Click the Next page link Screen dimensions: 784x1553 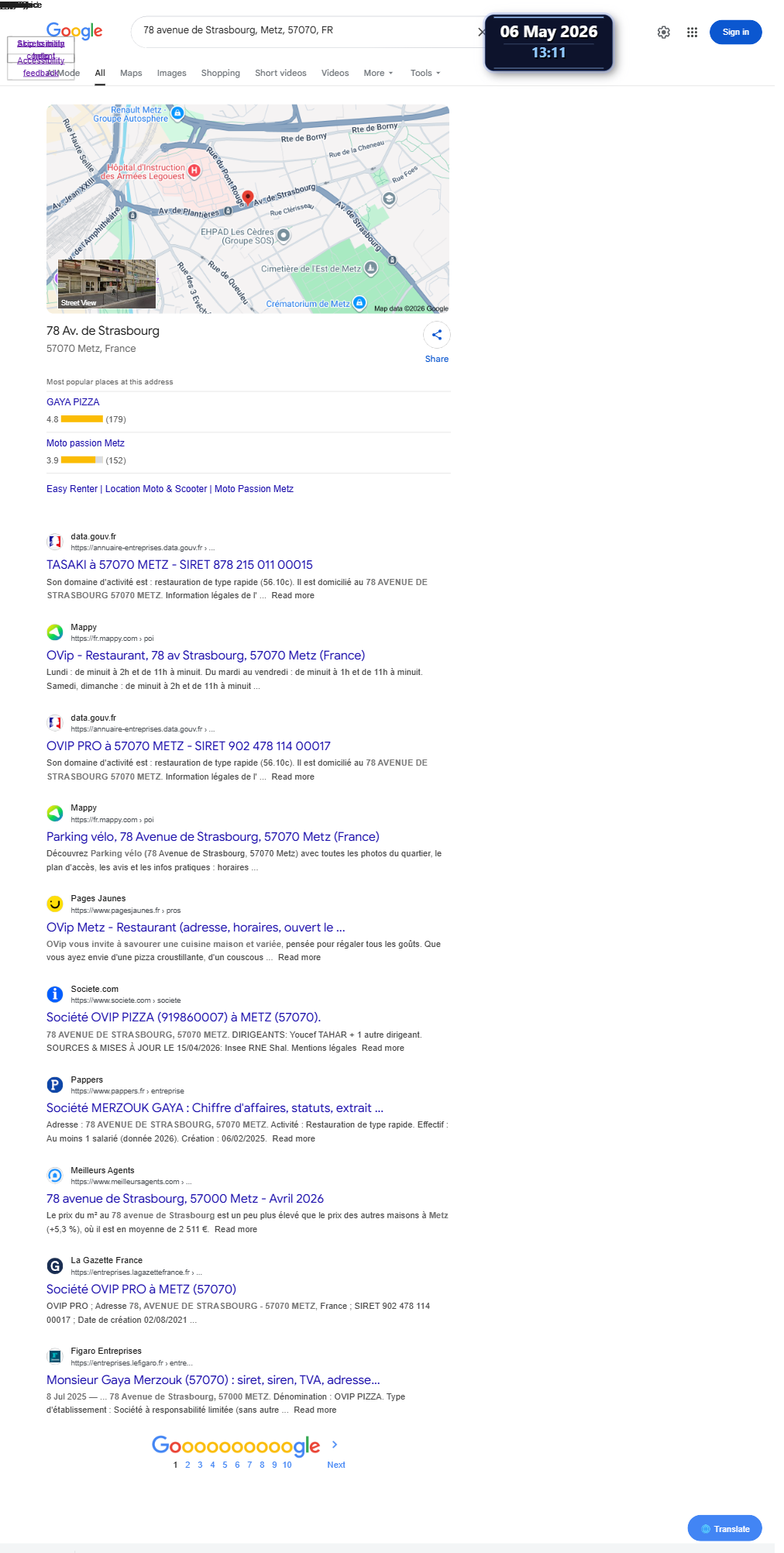336,1465
